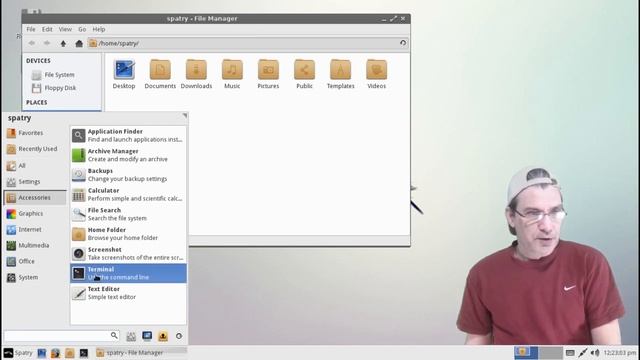Click the search magnifier icon in menu
The height and width of the screenshot is (360, 640).
point(114,336)
